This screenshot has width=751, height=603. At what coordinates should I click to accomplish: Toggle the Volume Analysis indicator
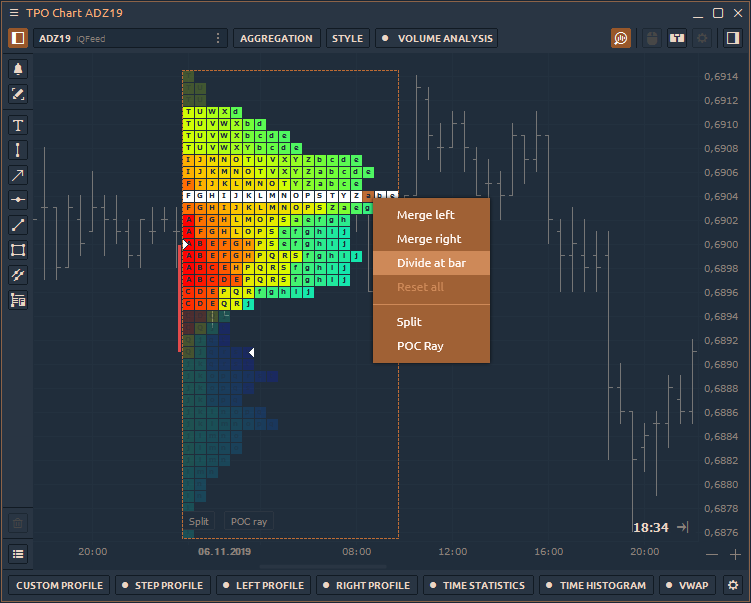click(436, 39)
